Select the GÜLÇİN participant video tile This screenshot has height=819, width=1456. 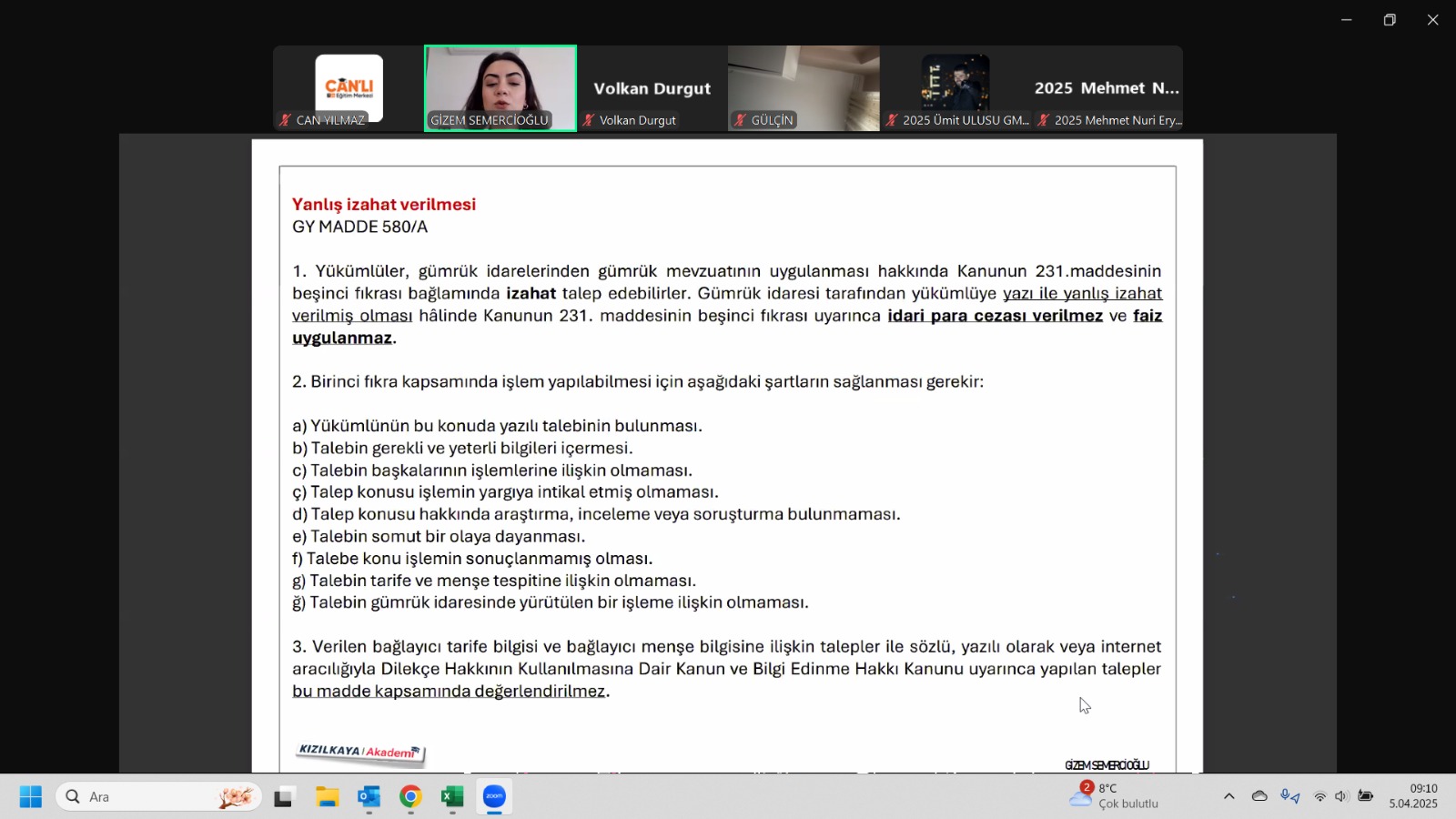(804, 88)
